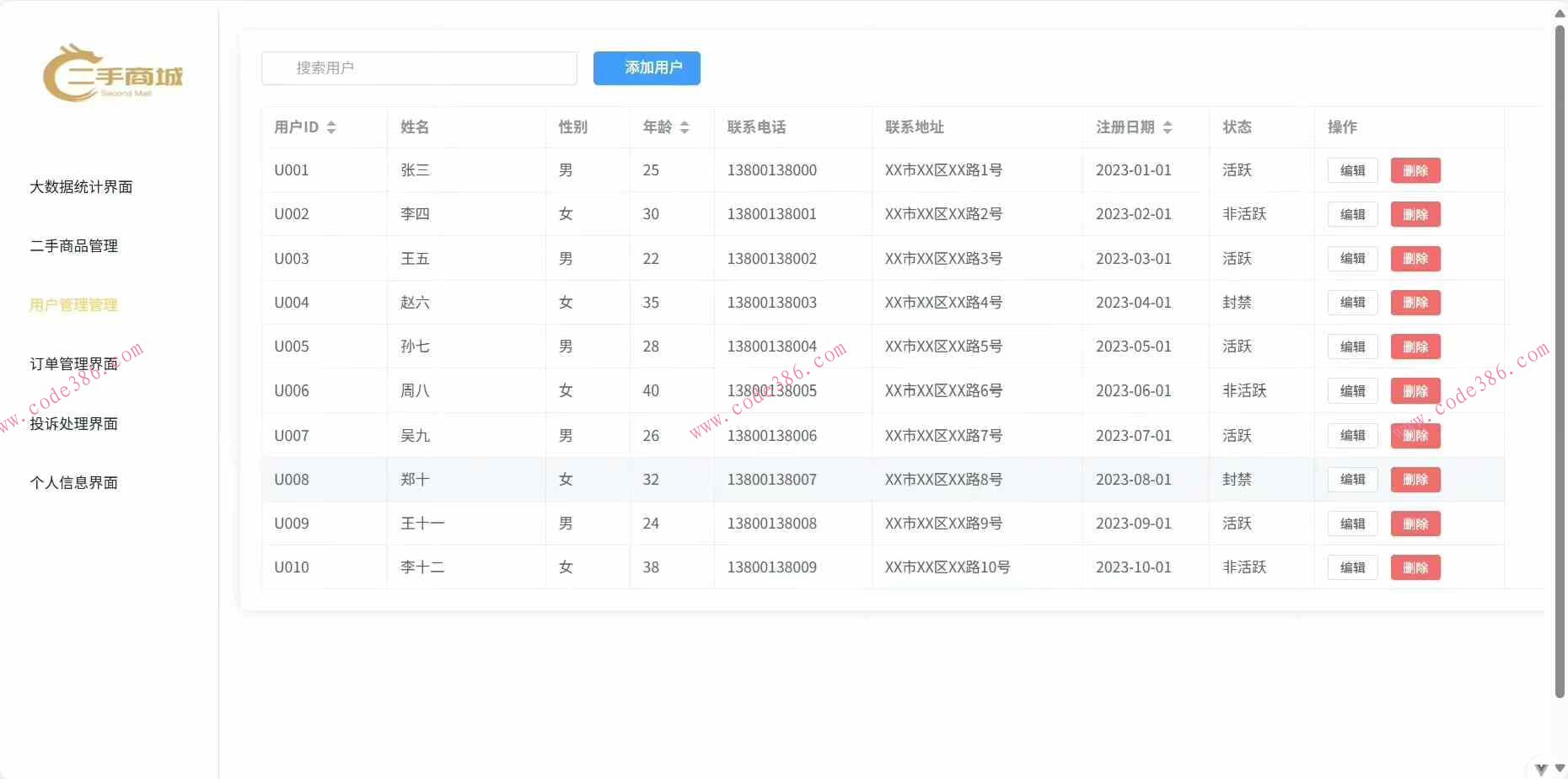Open 个人信息界面 from the sidebar
Viewport: 1568px width, 779px height.
73,482
